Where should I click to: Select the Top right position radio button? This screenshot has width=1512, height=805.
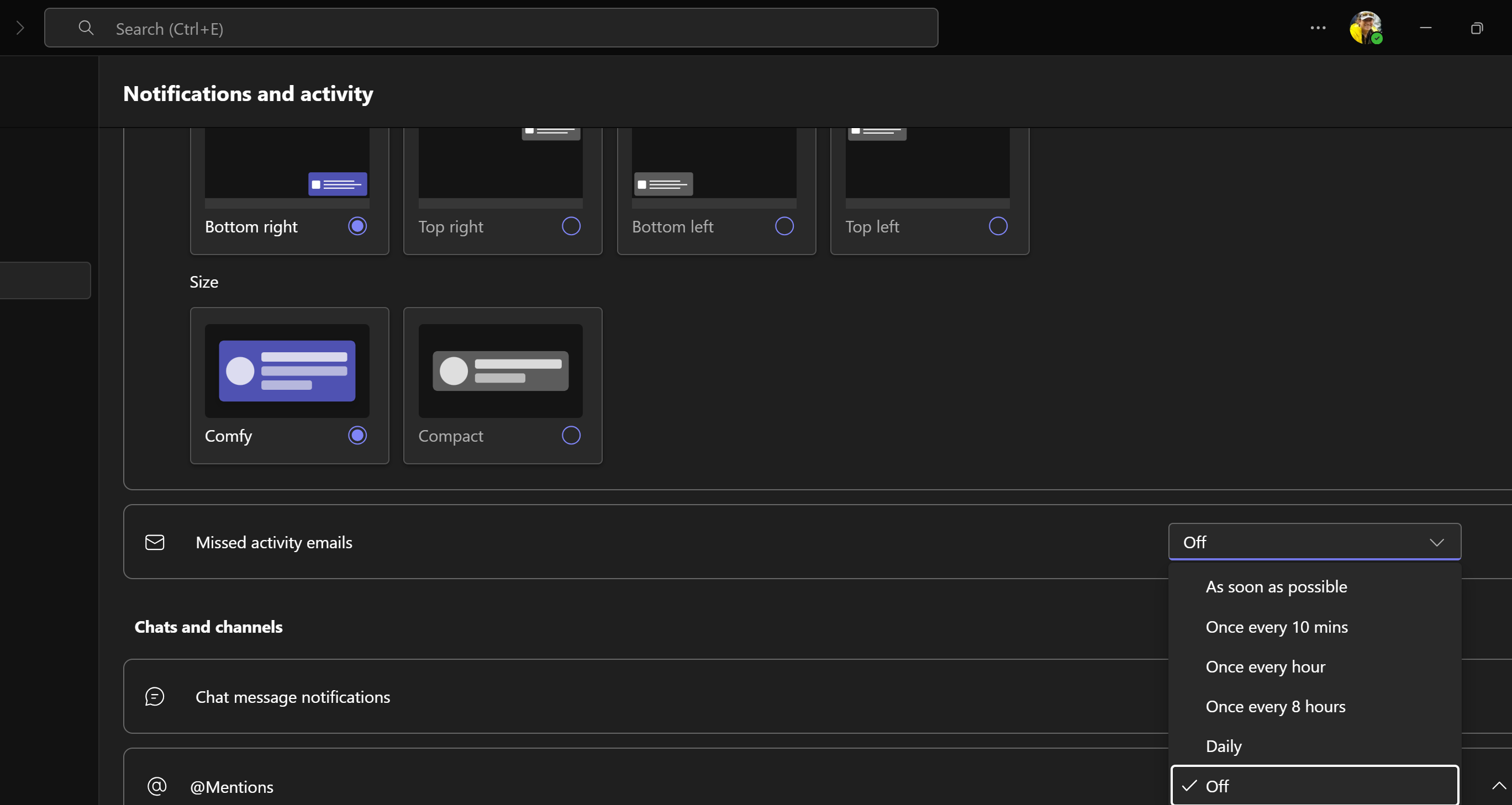571,226
